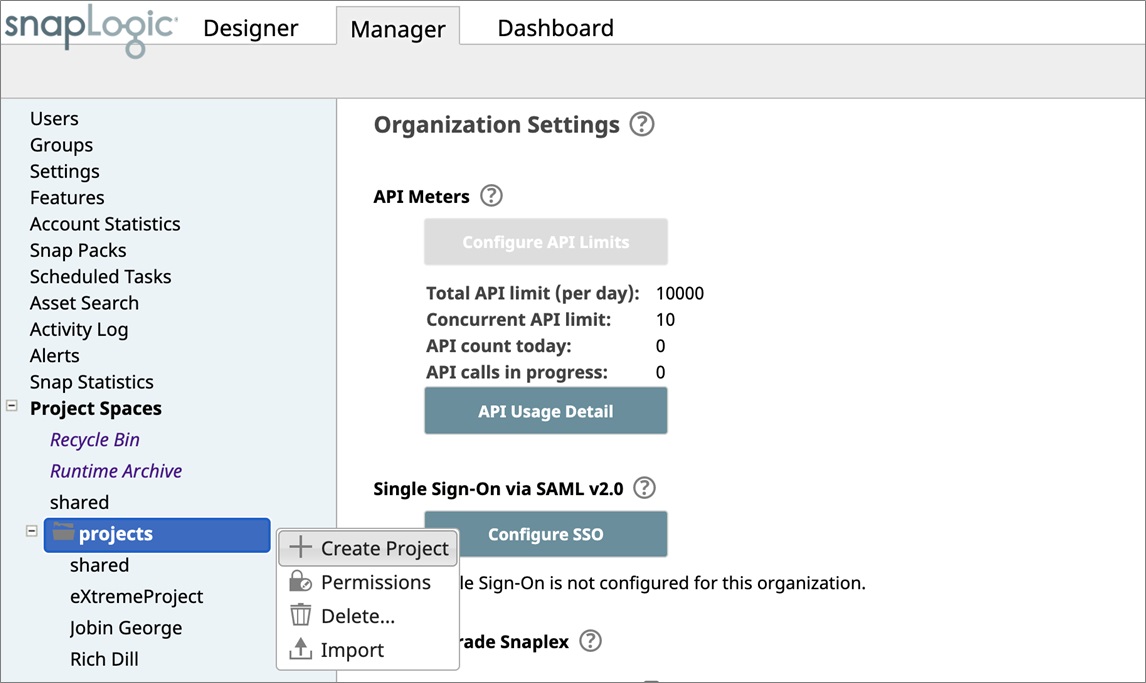1146x683 pixels.
Task: Choose Delete... from context menu
Action: (x=368, y=616)
